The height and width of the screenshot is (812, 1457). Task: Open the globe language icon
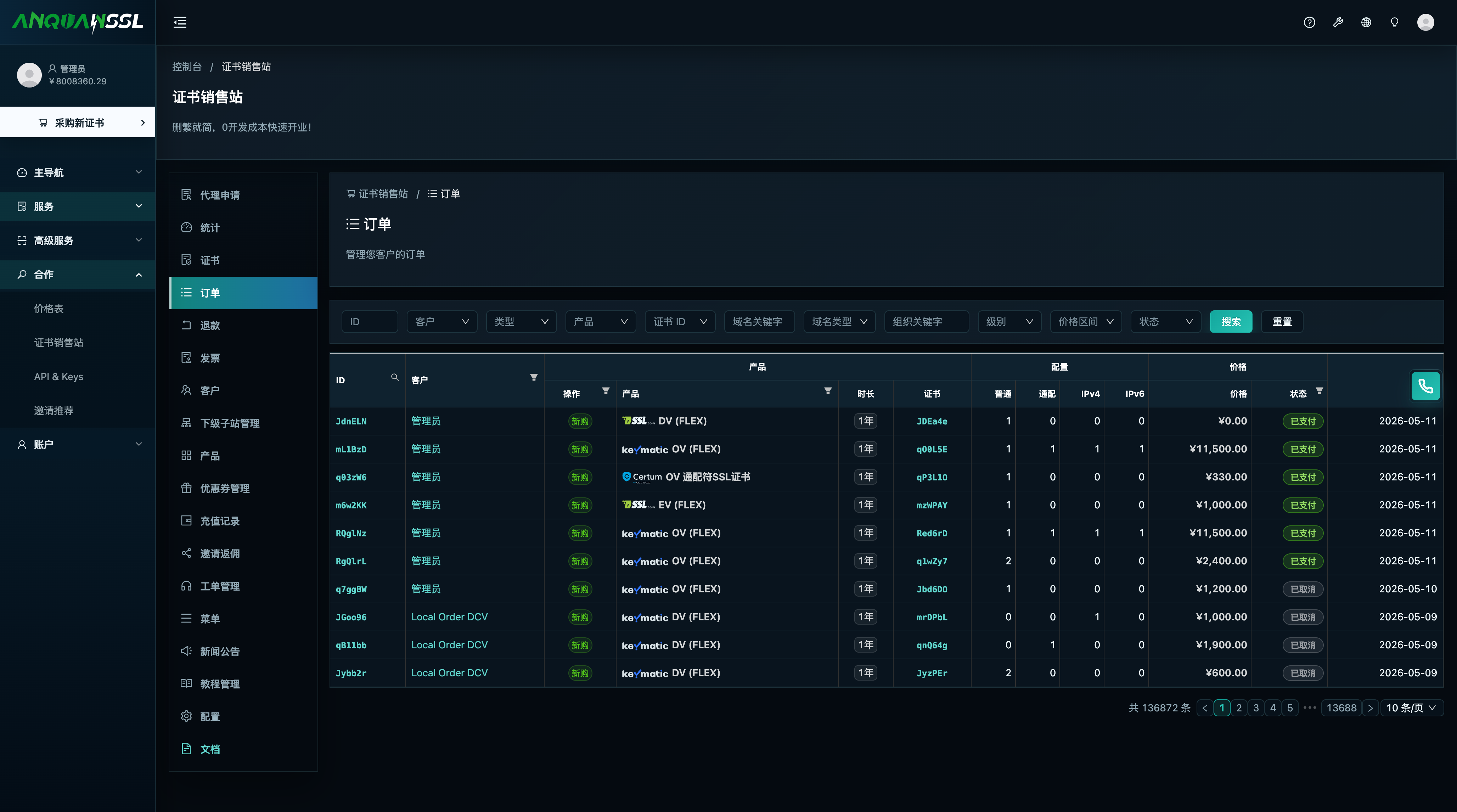coord(1366,23)
